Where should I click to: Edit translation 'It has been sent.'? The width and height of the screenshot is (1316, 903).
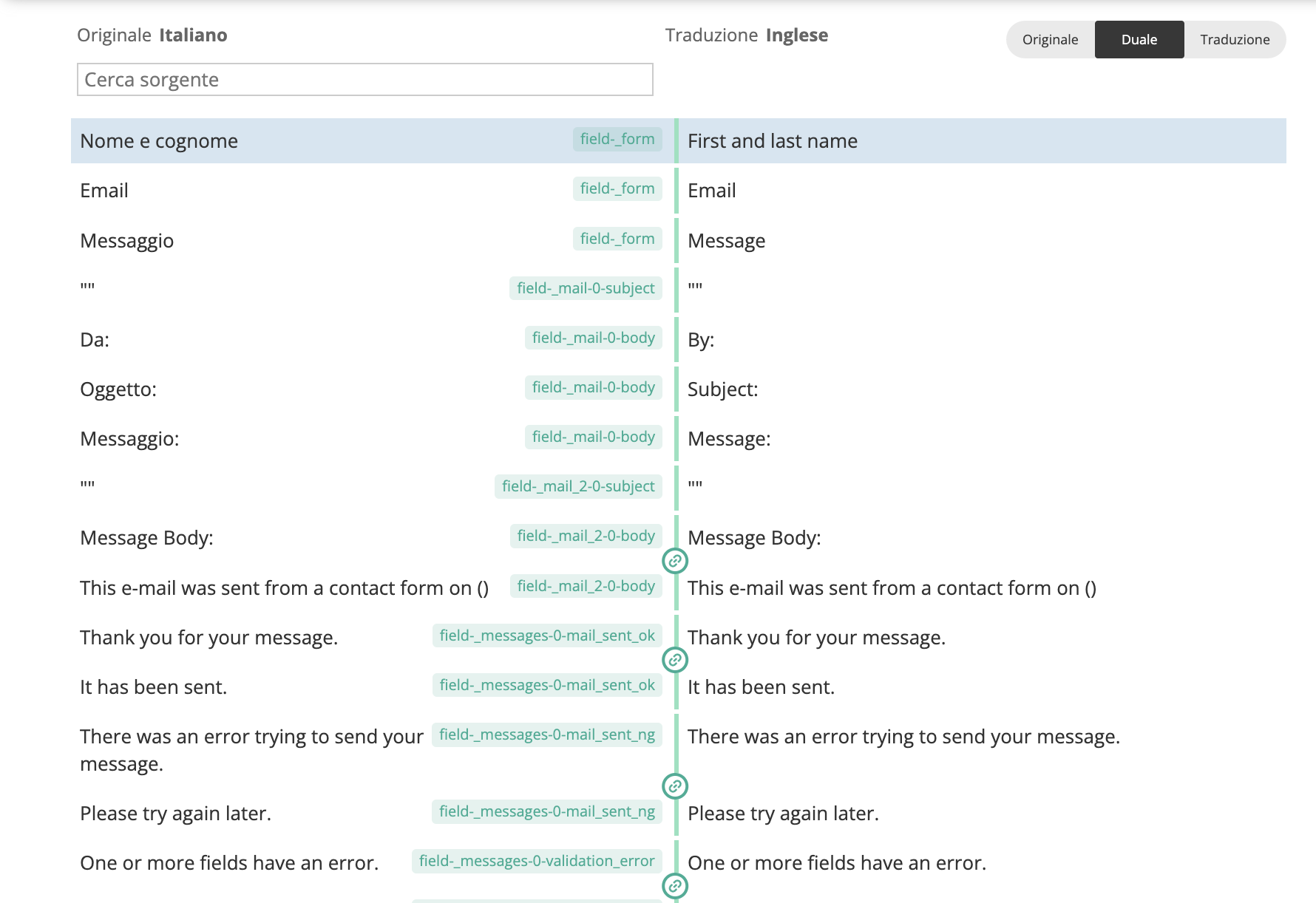(x=761, y=687)
